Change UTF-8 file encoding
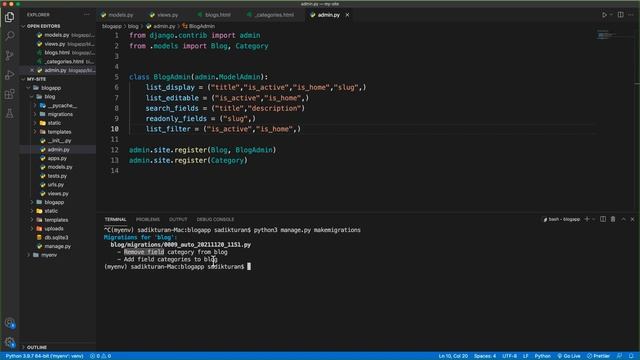This screenshot has height=360, width=640. point(509,356)
